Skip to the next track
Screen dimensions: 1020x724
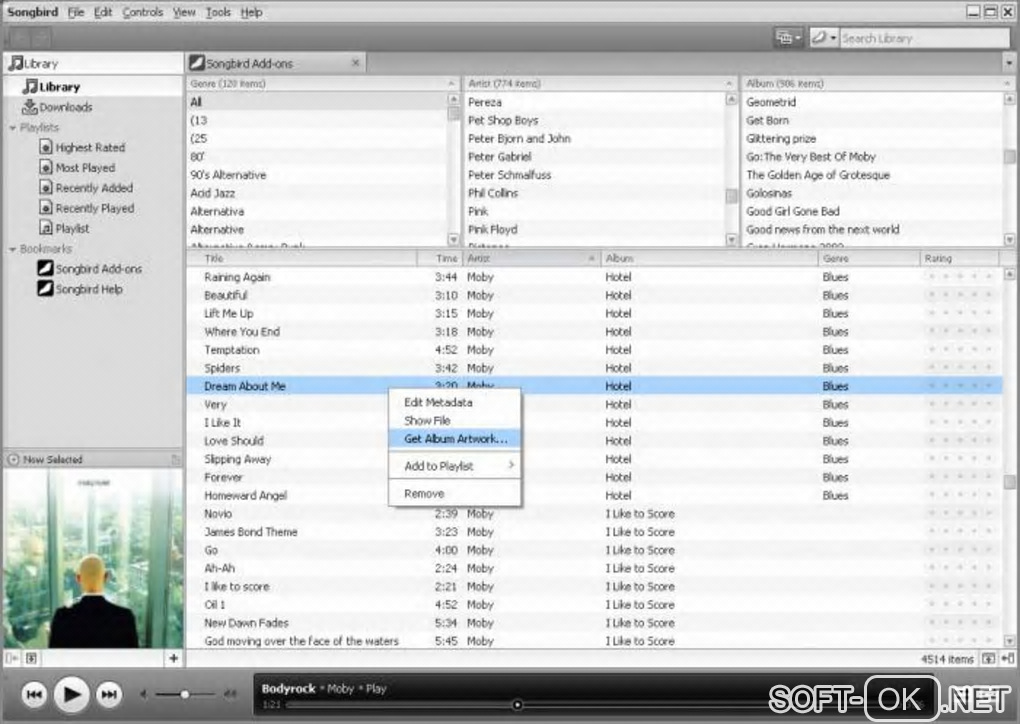109,695
